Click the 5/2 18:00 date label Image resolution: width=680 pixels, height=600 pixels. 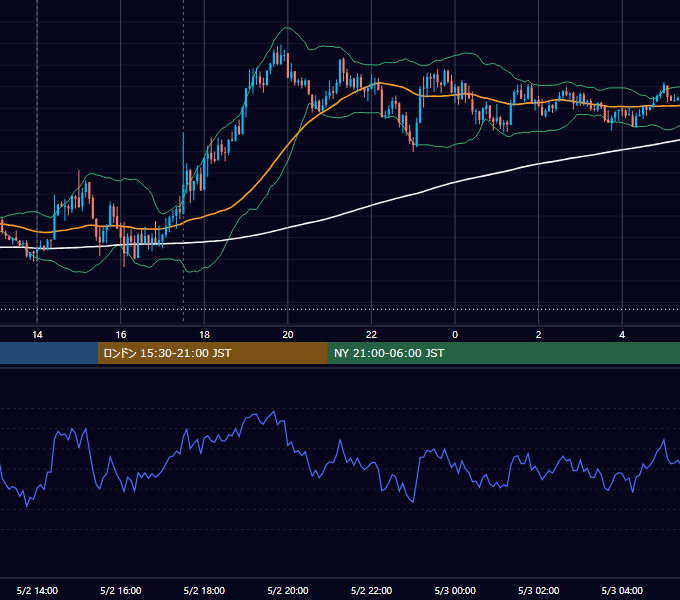point(204,590)
